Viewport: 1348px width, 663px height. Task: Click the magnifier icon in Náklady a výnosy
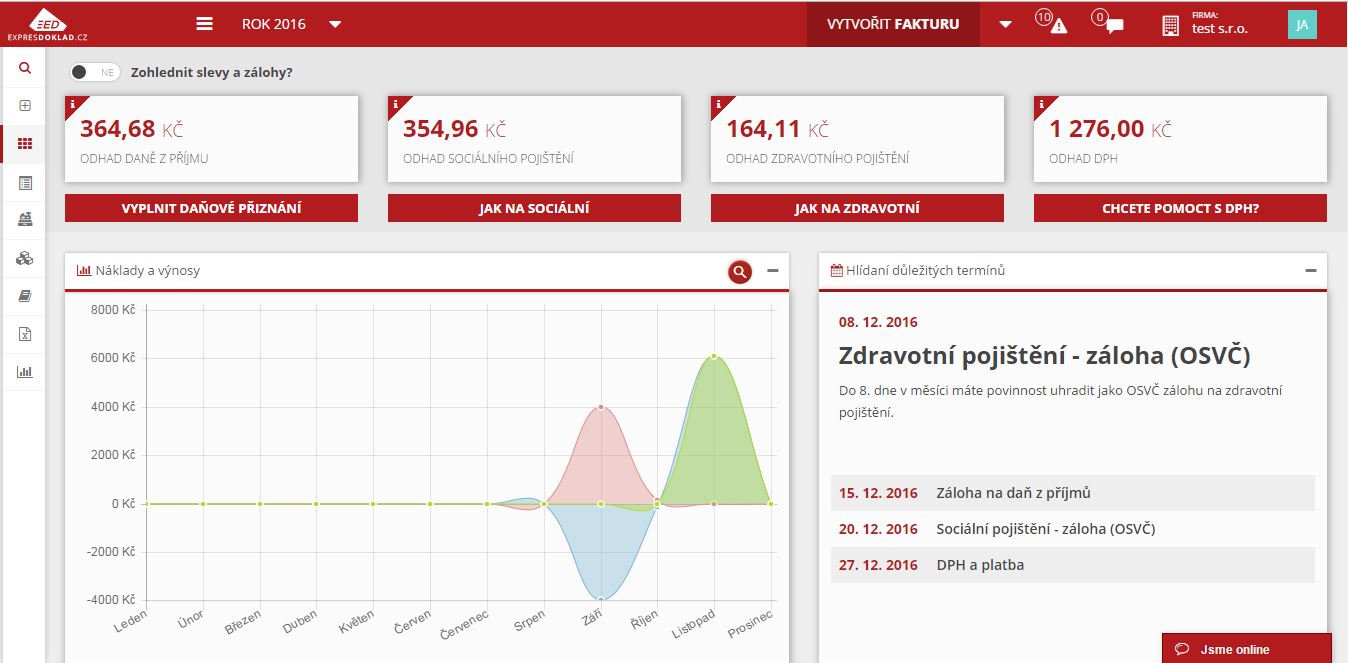(x=739, y=271)
